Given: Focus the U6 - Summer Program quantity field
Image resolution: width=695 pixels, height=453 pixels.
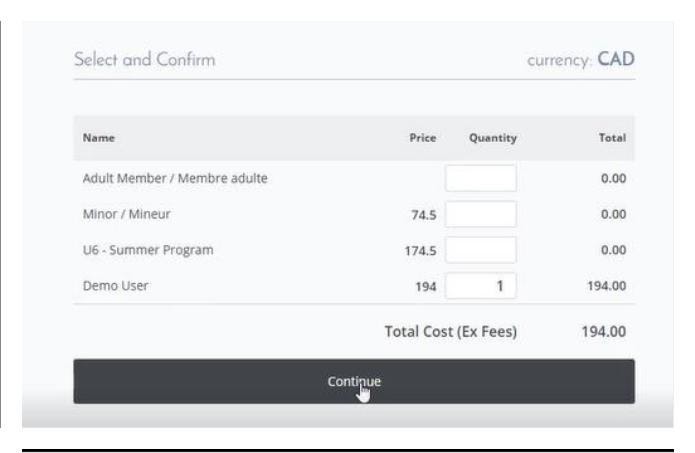Looking at the screenshot, I should pos(481,250).
